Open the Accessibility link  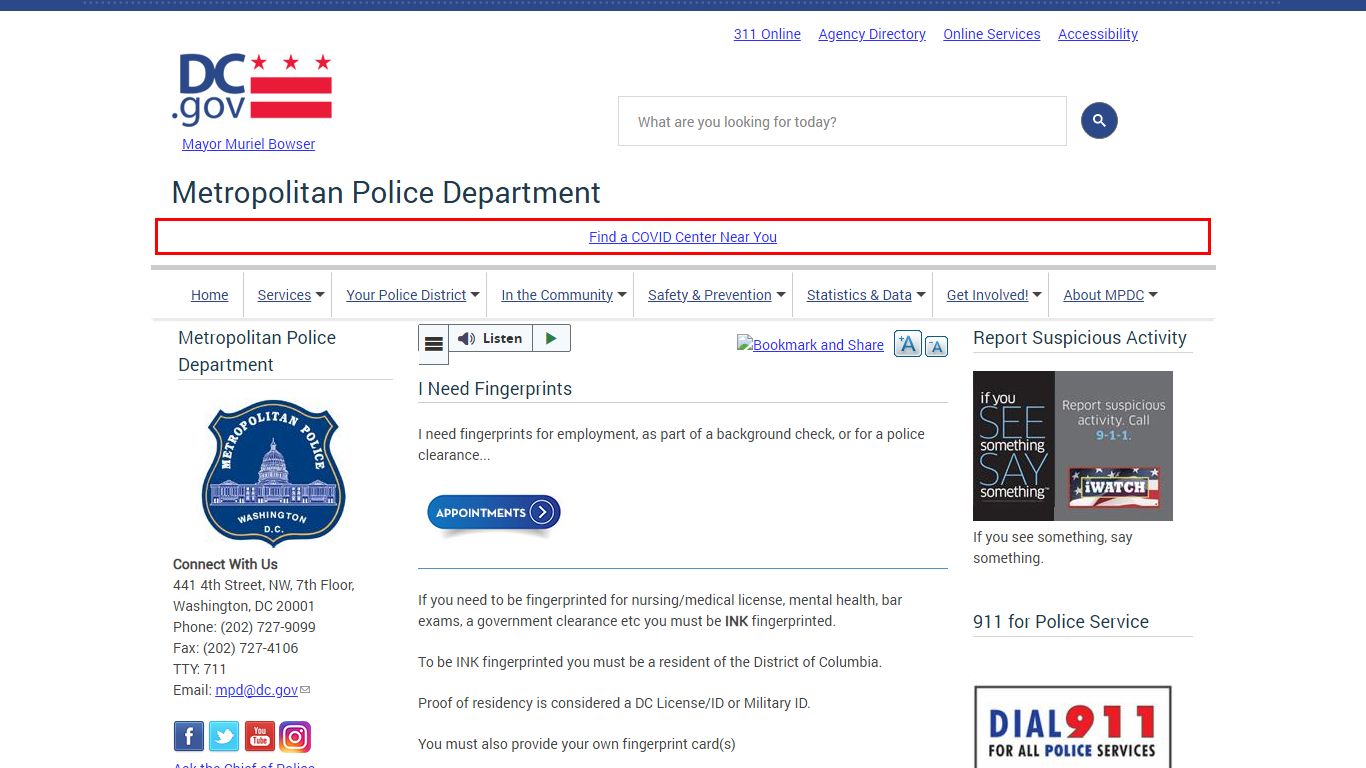point(1098,34)
